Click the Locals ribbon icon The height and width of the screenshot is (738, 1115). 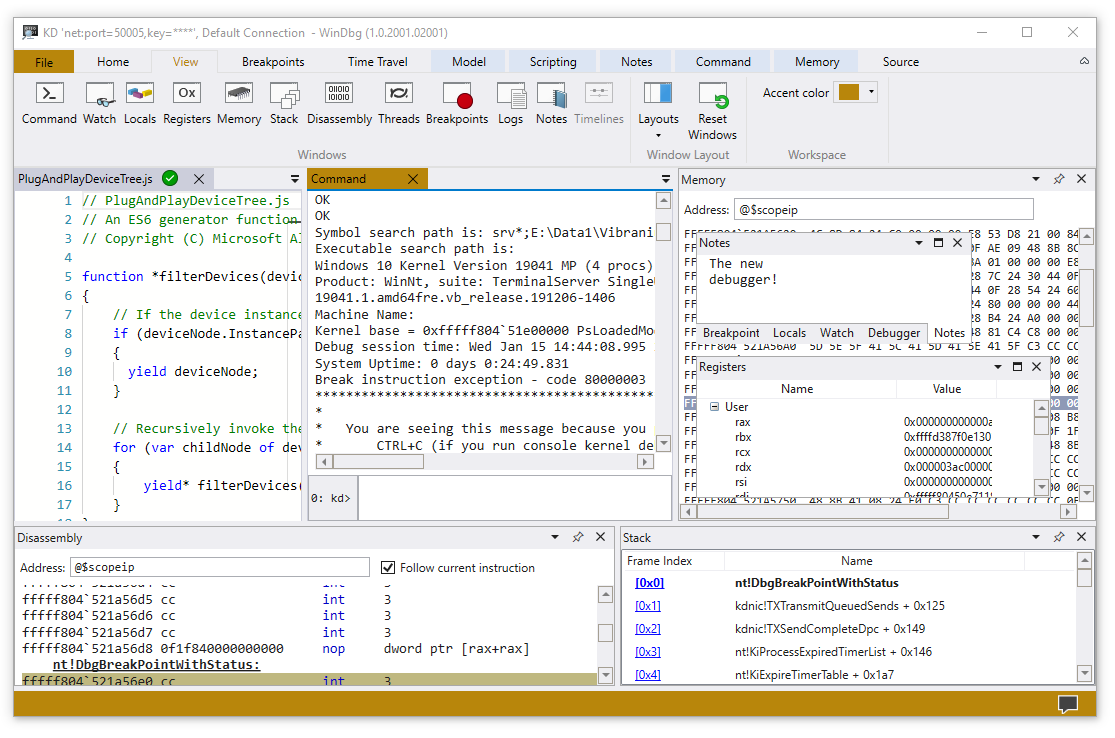click(139, 103)
